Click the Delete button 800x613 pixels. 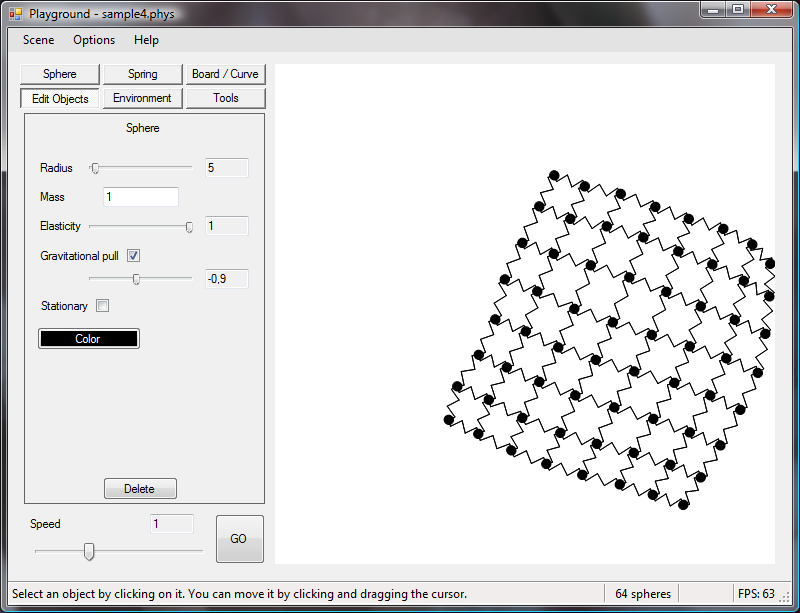(140, 488)
